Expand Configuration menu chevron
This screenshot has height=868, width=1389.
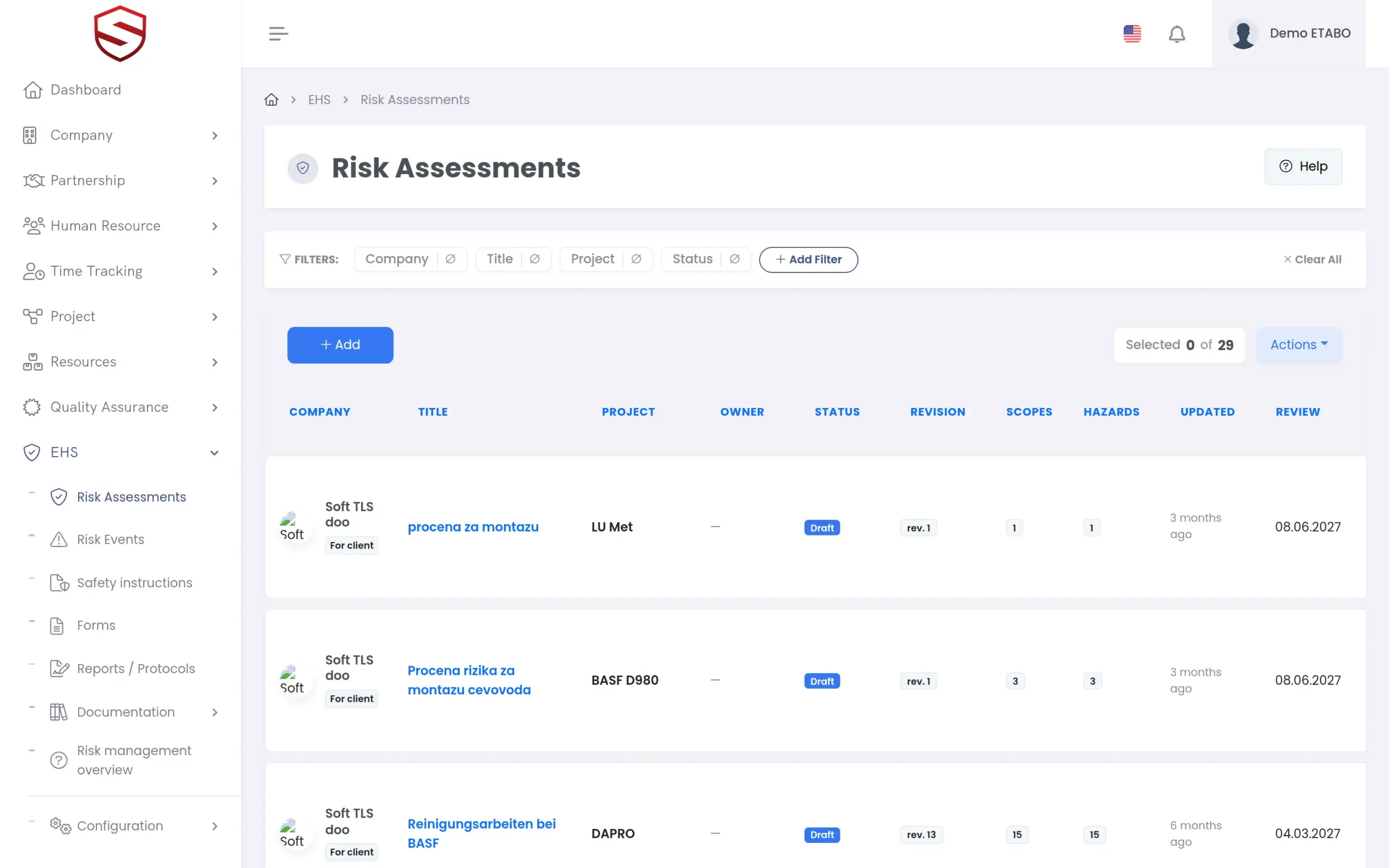click(215, 826)
